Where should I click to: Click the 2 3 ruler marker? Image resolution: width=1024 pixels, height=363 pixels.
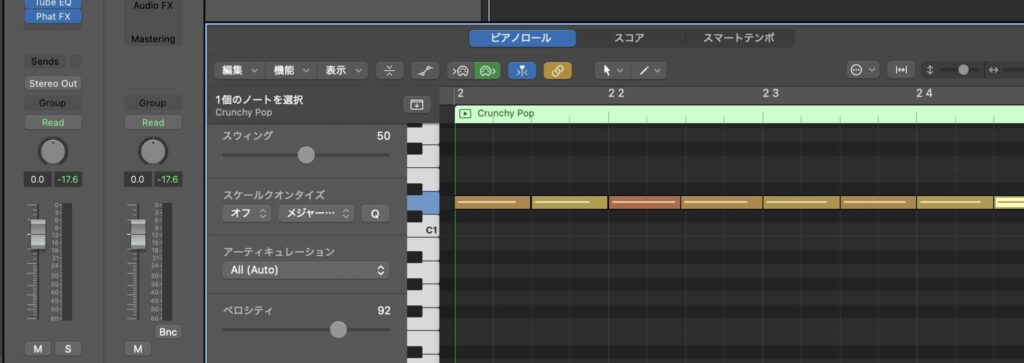coord(771,93)
